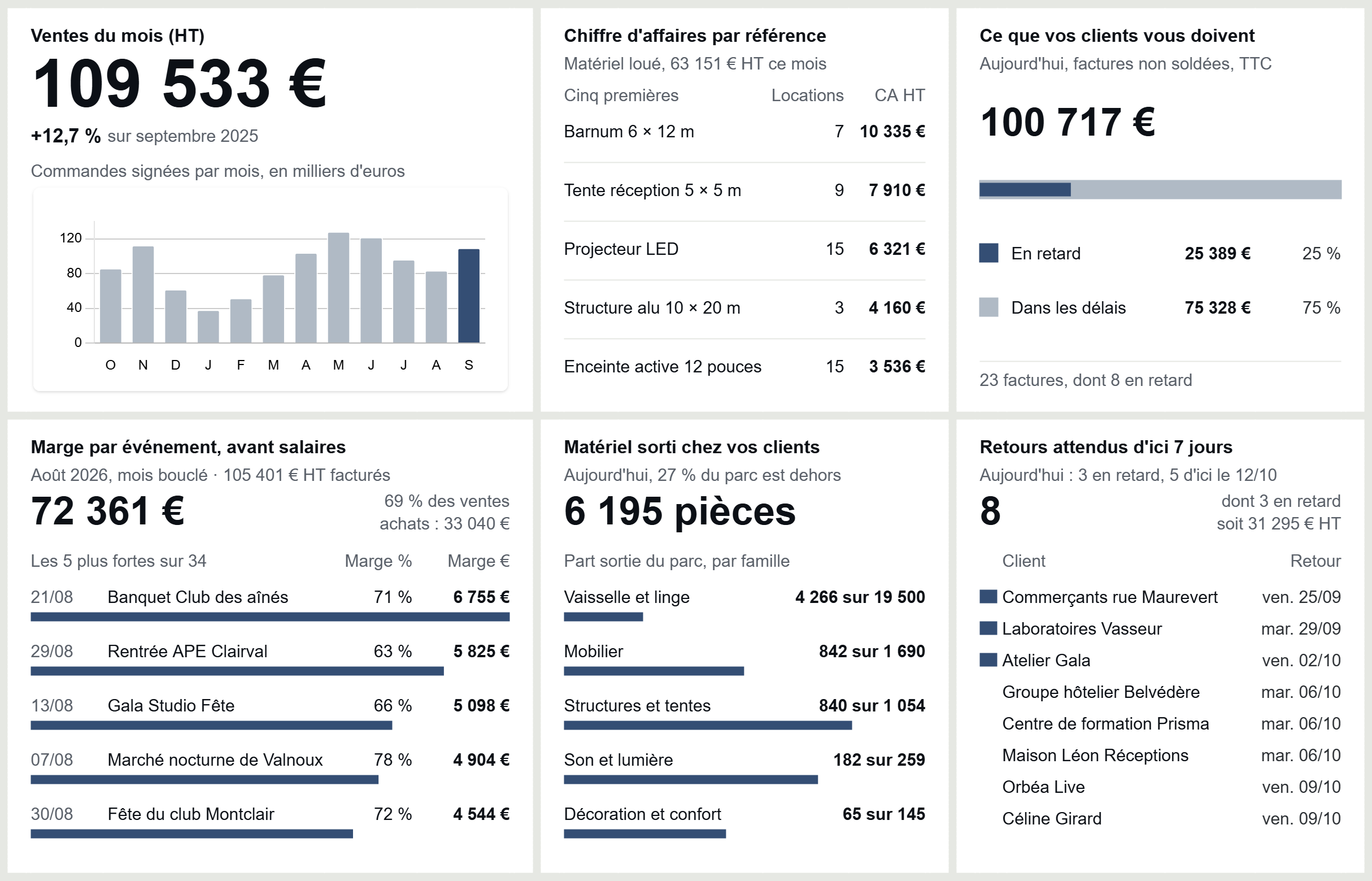The width and height of the screenshot is (1372, 881).
Task: Click '23 factures, dont 8 en retard' note
Action: (x=1086, y=380)
